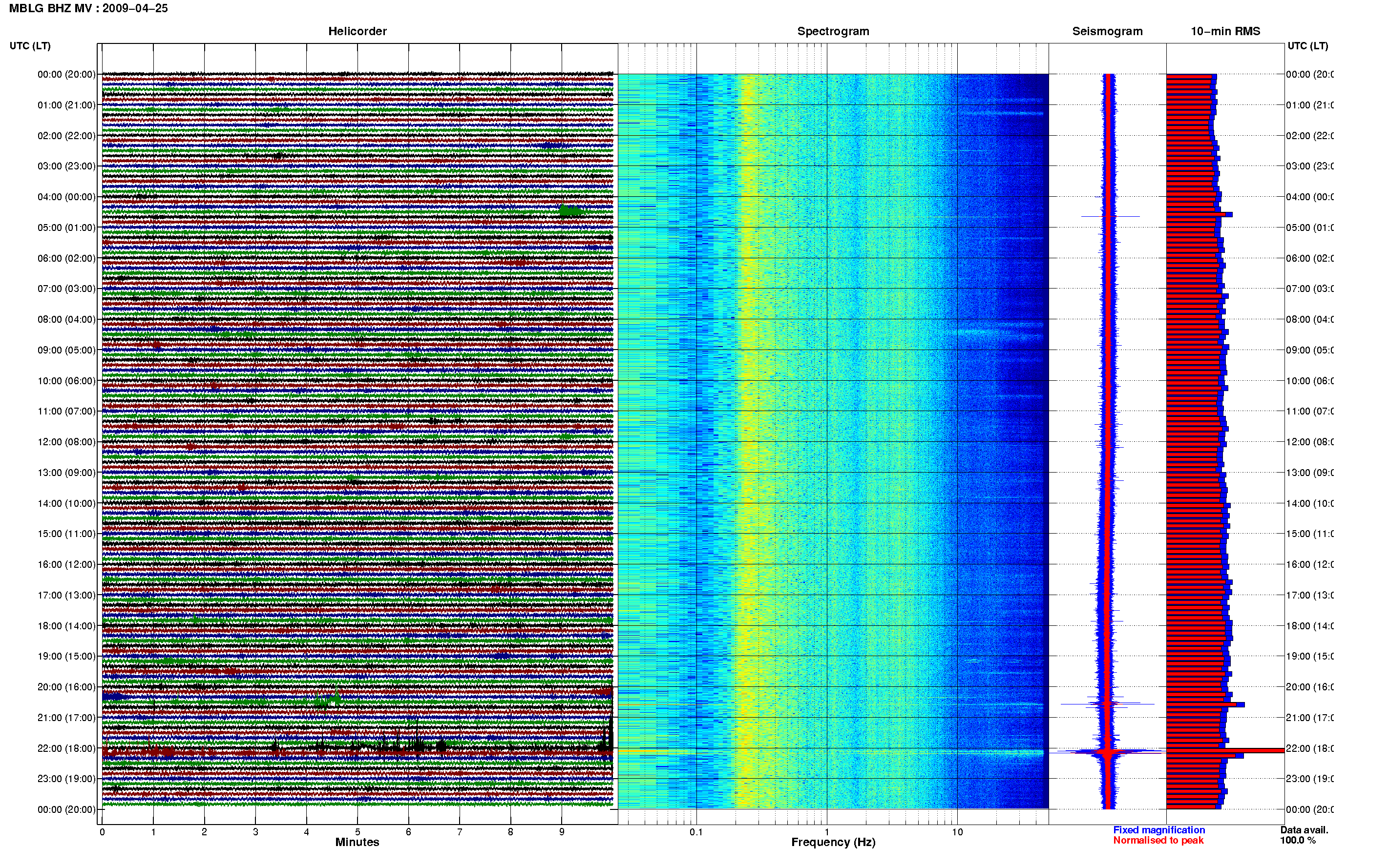Click the 'Data avail.' label
Viewport: 1389px width, 868px height.
(x=1304, y=829)
